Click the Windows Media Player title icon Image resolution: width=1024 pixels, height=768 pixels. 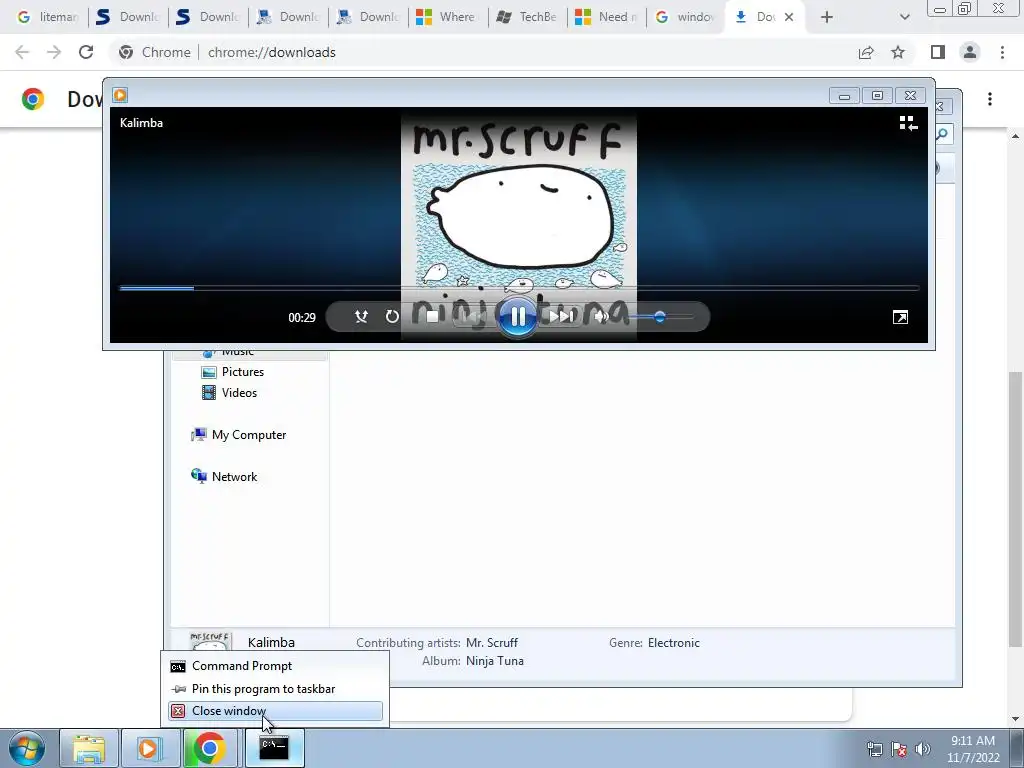(120, 95)
